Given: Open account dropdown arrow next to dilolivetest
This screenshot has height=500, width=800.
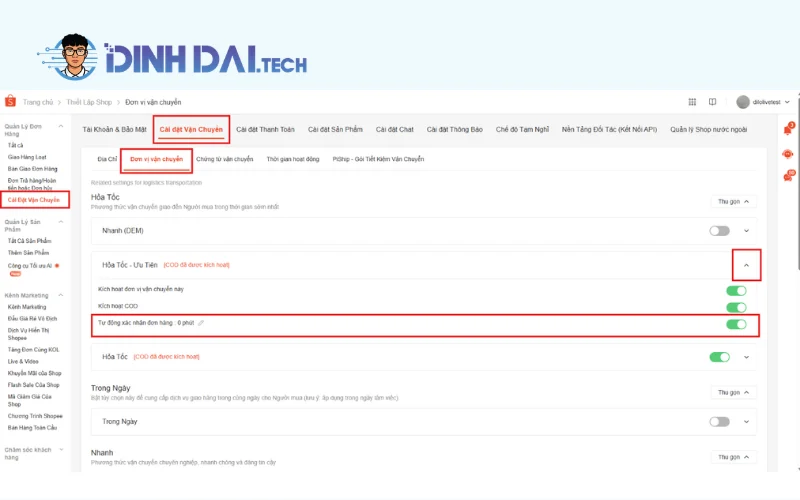Looking at the screenshot, I should click(787, 102).
